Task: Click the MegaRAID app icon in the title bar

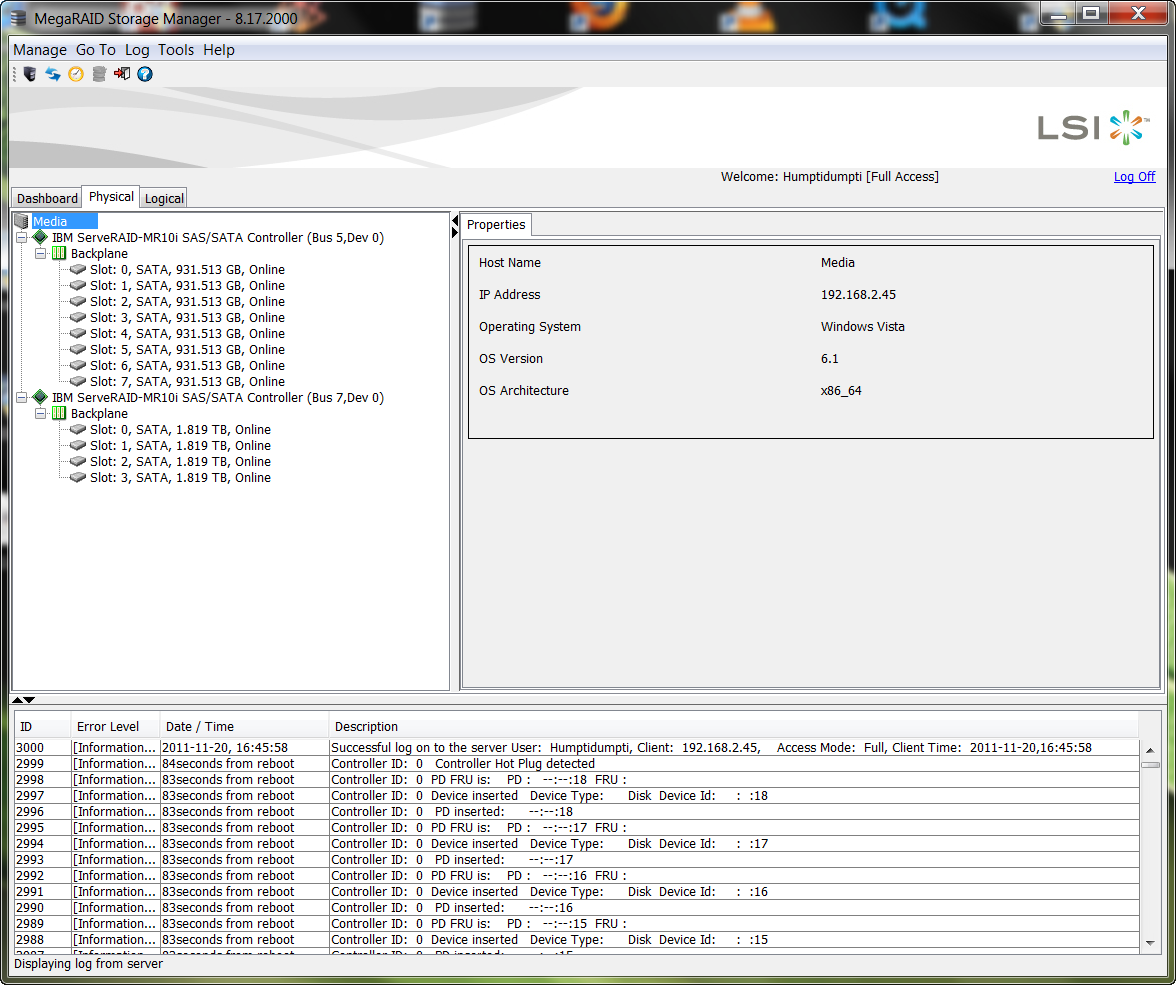Action: [x=18, y=18]
